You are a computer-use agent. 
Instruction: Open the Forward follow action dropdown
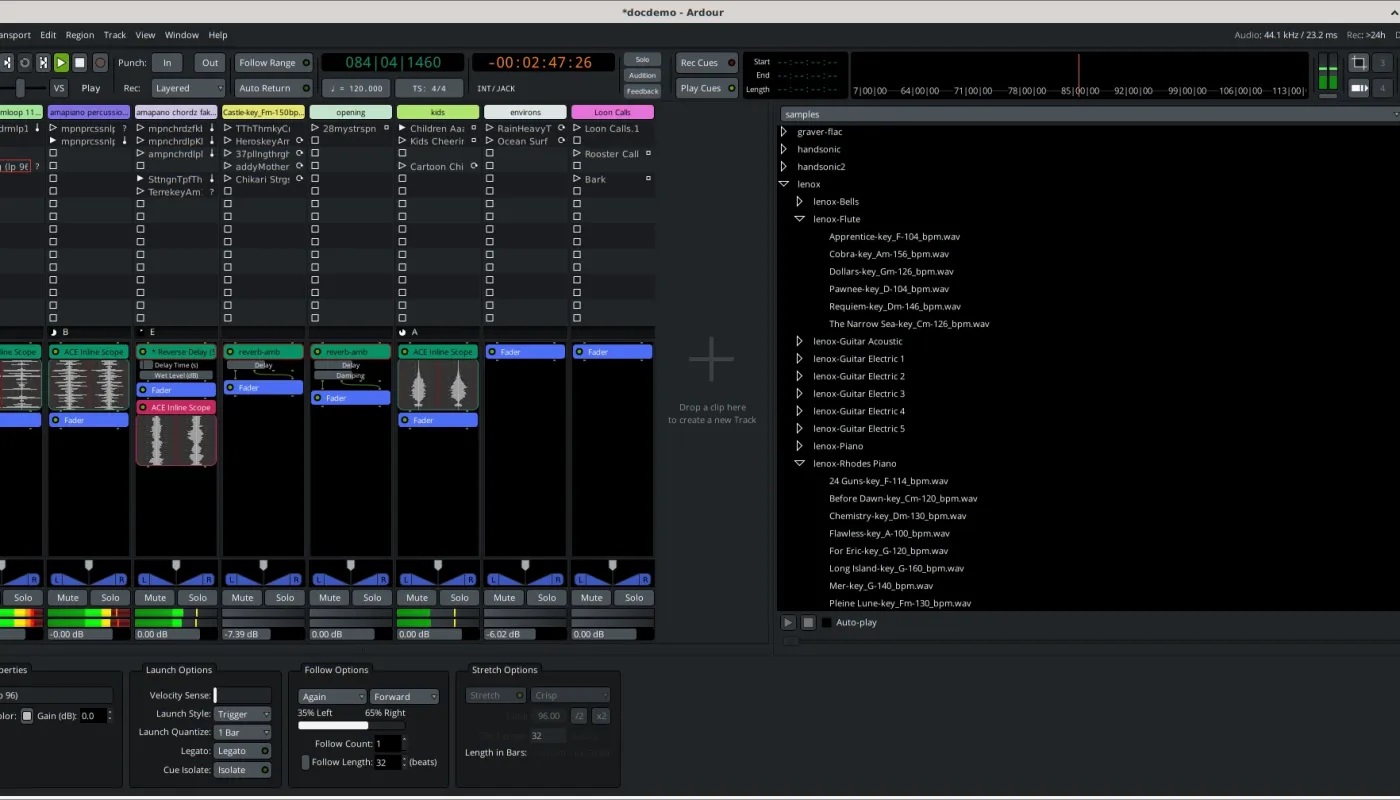tap(404, 697)
